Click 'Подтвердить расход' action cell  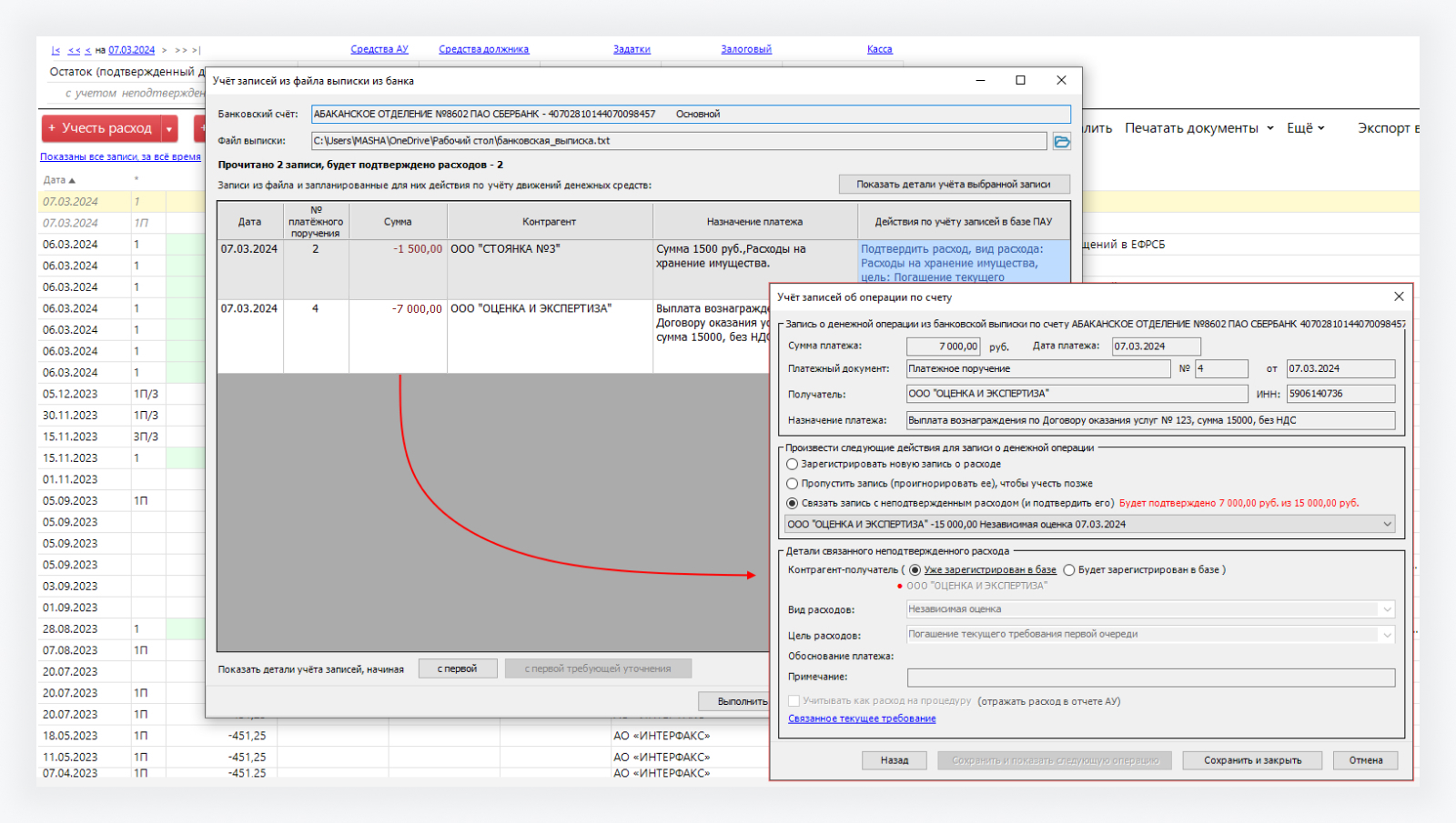[964, 263]
